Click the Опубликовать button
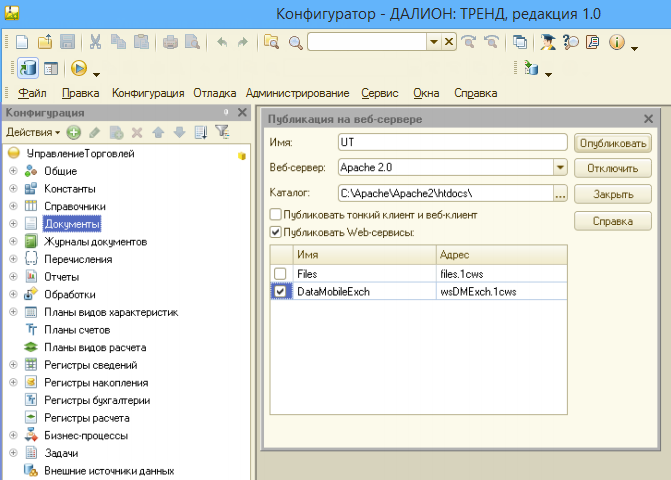 tap(613, 143)
